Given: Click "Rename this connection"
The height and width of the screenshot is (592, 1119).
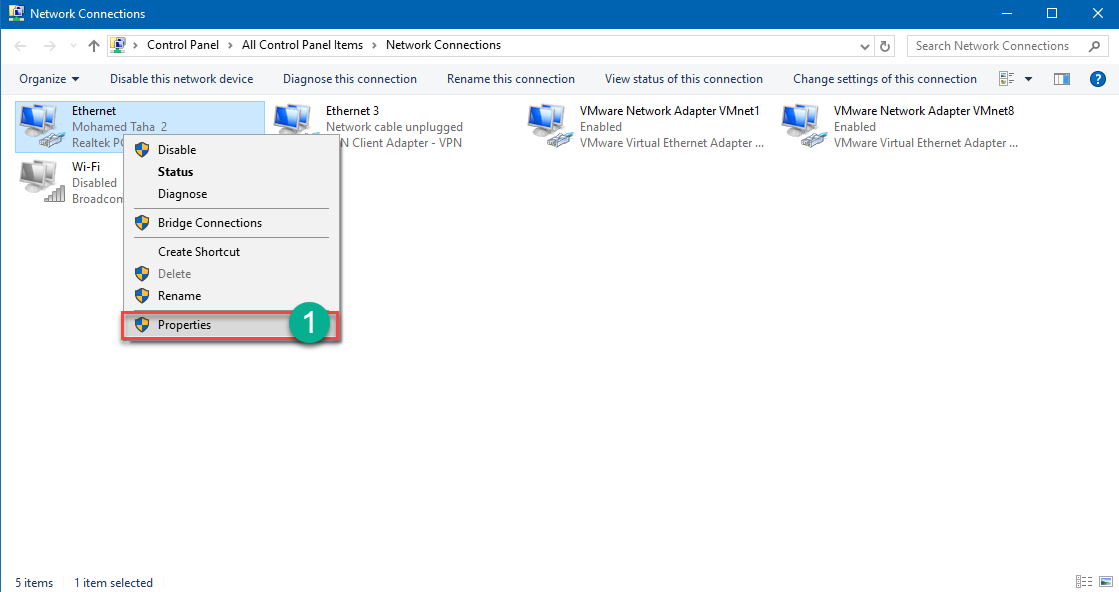Looking at the screenshot, I should tap(511, 78).
